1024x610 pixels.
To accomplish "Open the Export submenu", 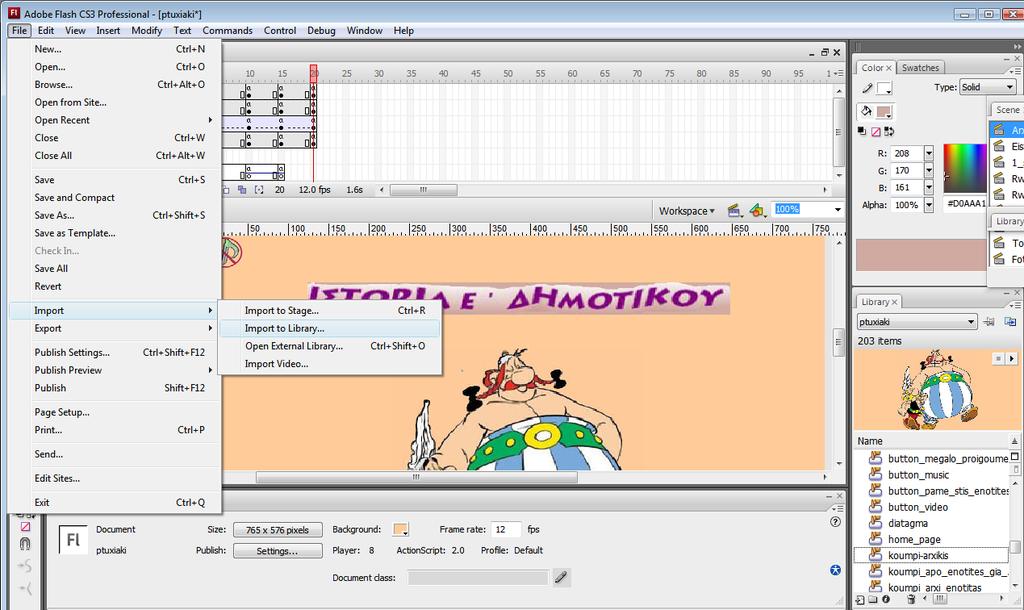I will pyautogui.click(x=116, y=329).
